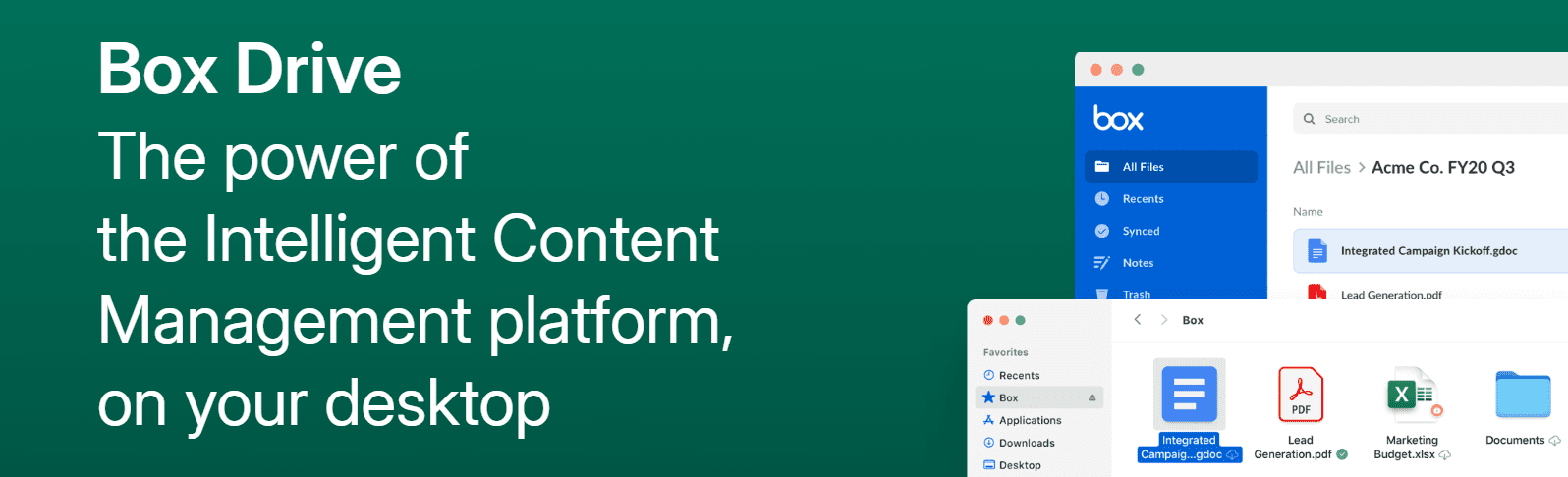Viewport: 1568px width, 477px height.
Task: Click the Favorites heading in the Finder sidebar
Action: 1005,353
